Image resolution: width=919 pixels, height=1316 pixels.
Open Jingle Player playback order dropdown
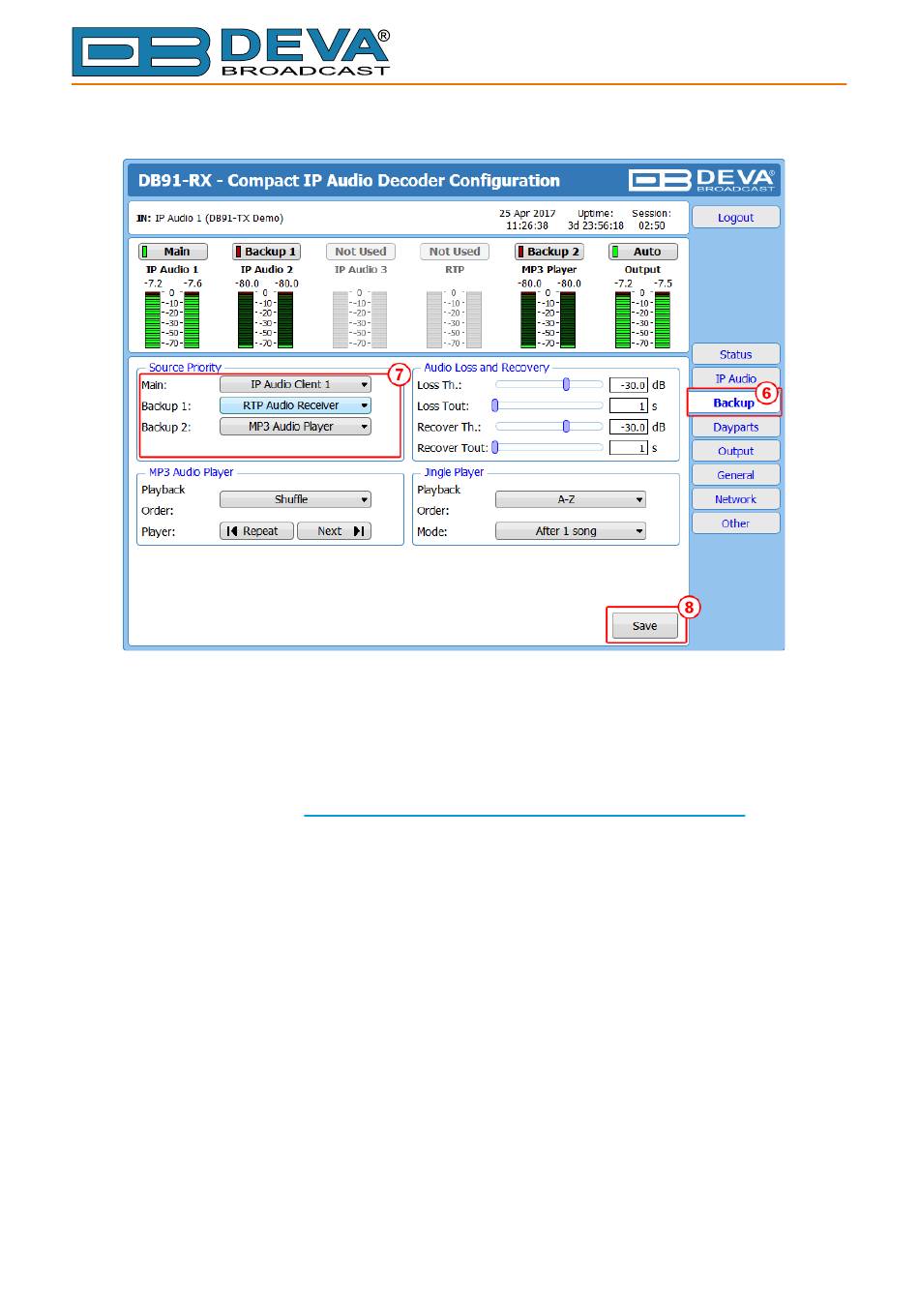[x=571, y=499]
